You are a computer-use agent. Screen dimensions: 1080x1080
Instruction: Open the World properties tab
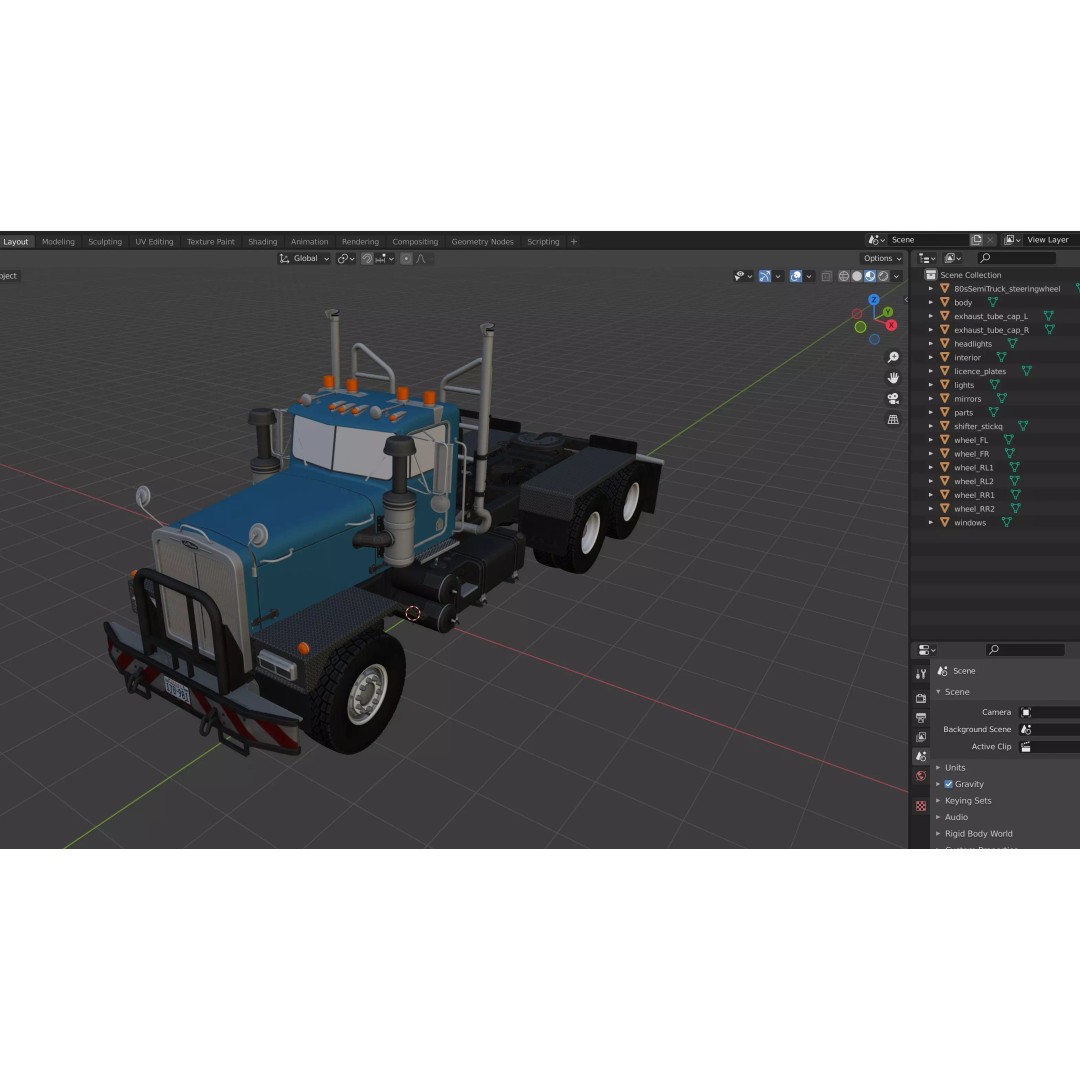(x=920, y=776)
